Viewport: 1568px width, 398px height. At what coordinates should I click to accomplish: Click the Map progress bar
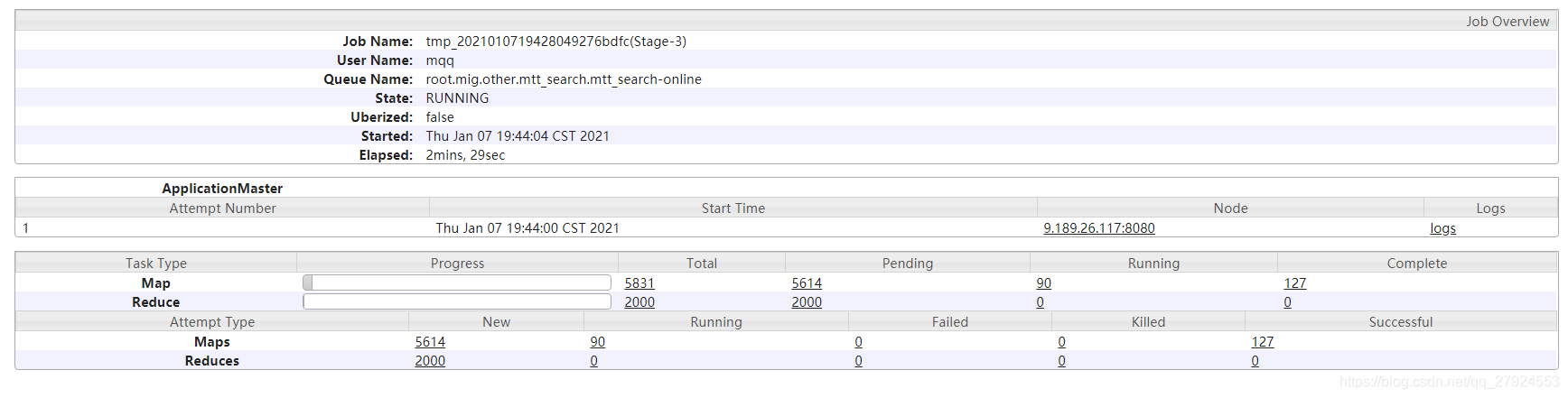[x=457, y=282]
